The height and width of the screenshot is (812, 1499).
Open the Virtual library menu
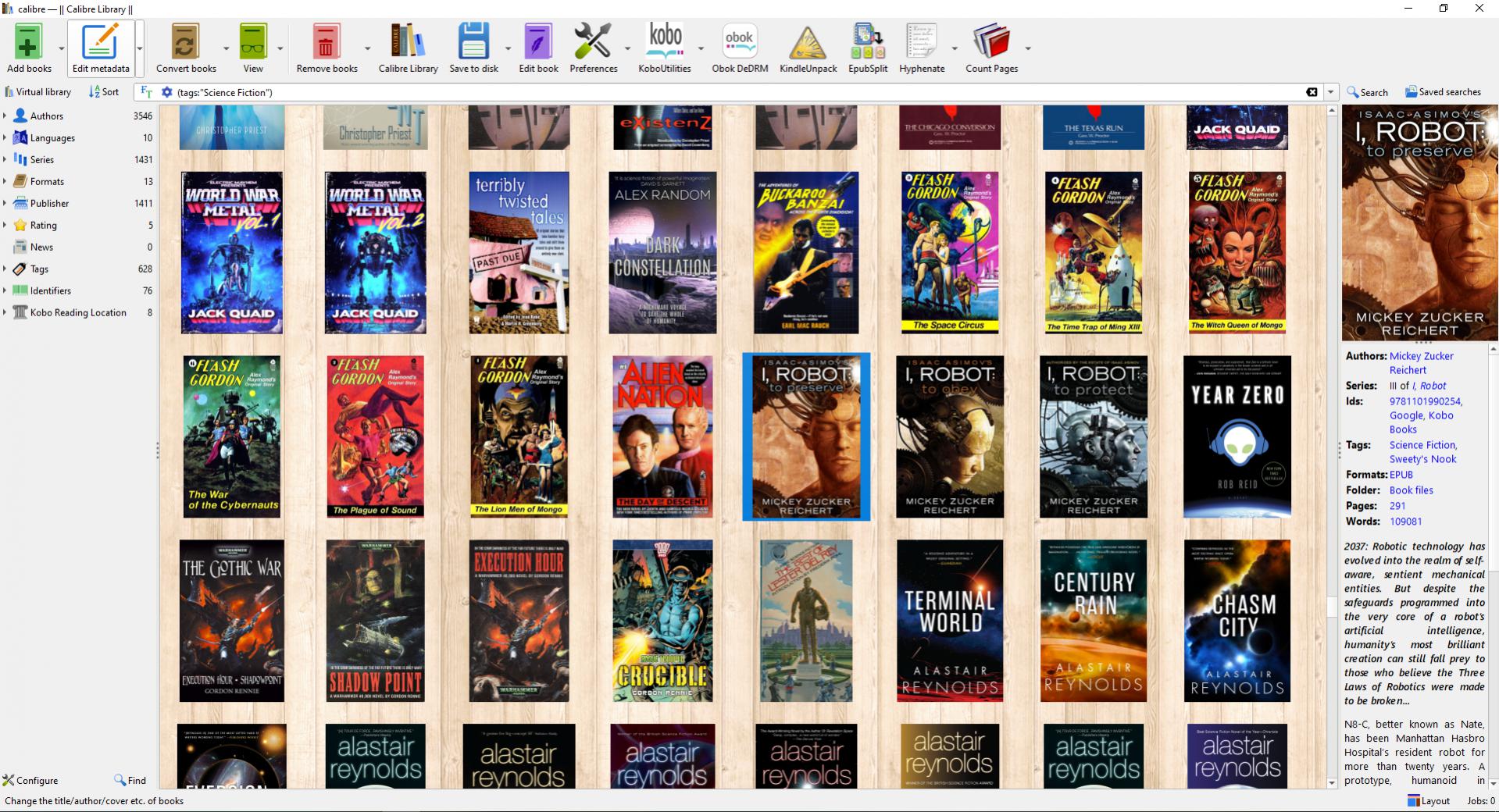37,92
